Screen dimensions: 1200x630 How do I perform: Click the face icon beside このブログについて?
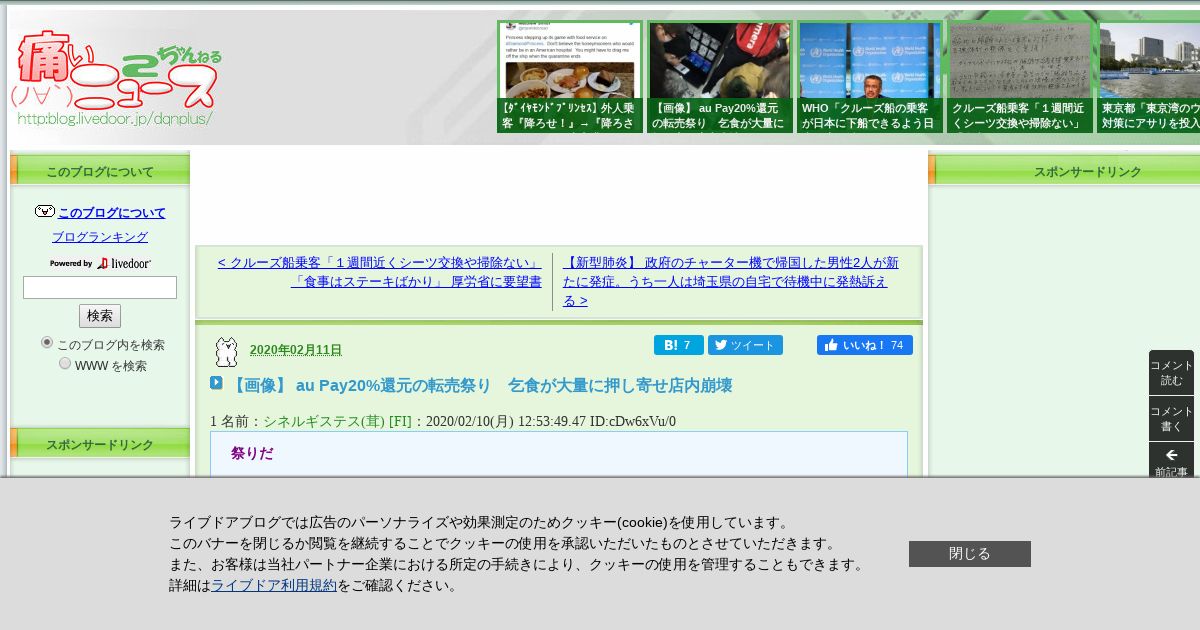(x=44, y=211)
